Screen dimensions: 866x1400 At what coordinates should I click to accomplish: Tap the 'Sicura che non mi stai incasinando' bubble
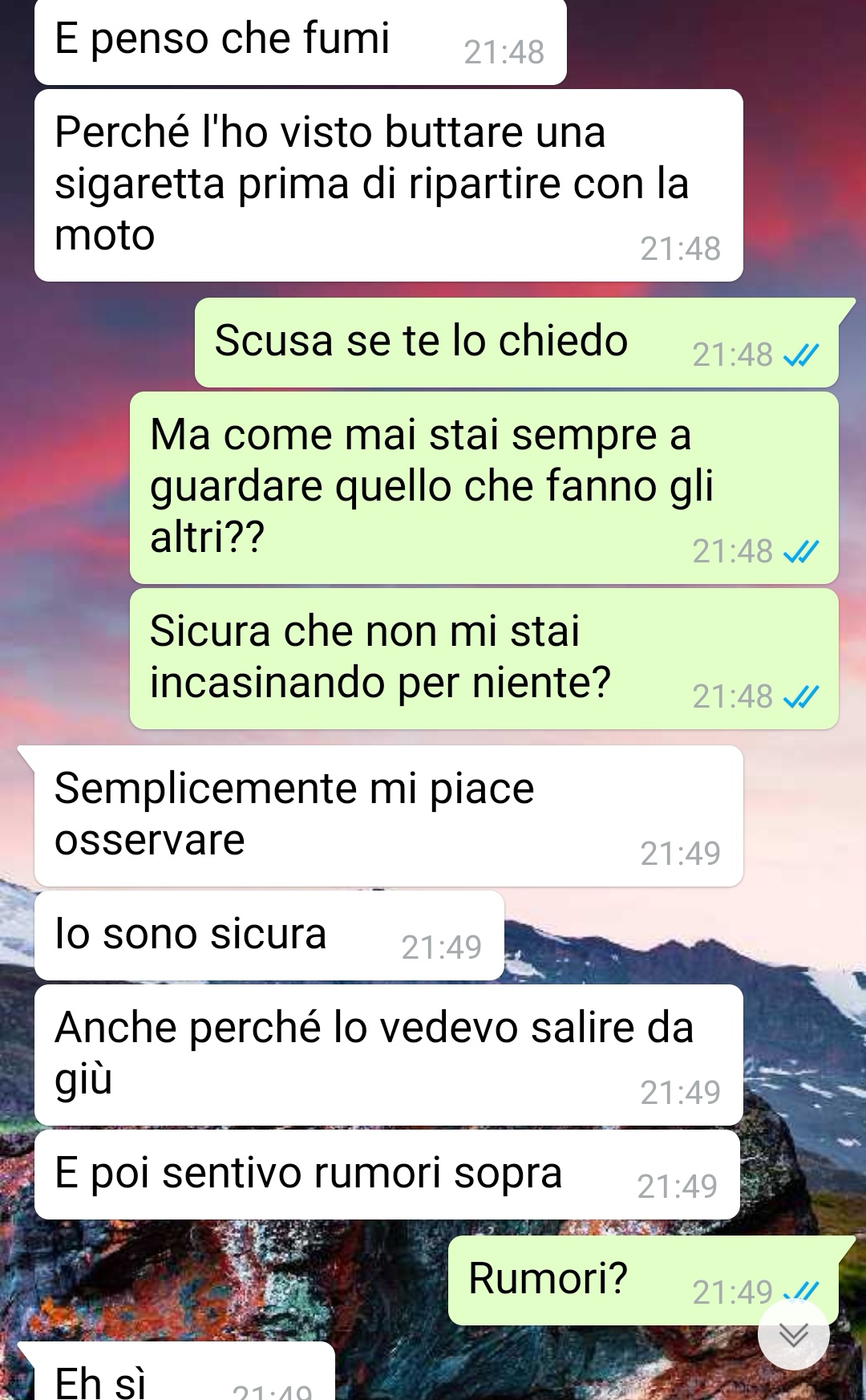coord(484,659)
